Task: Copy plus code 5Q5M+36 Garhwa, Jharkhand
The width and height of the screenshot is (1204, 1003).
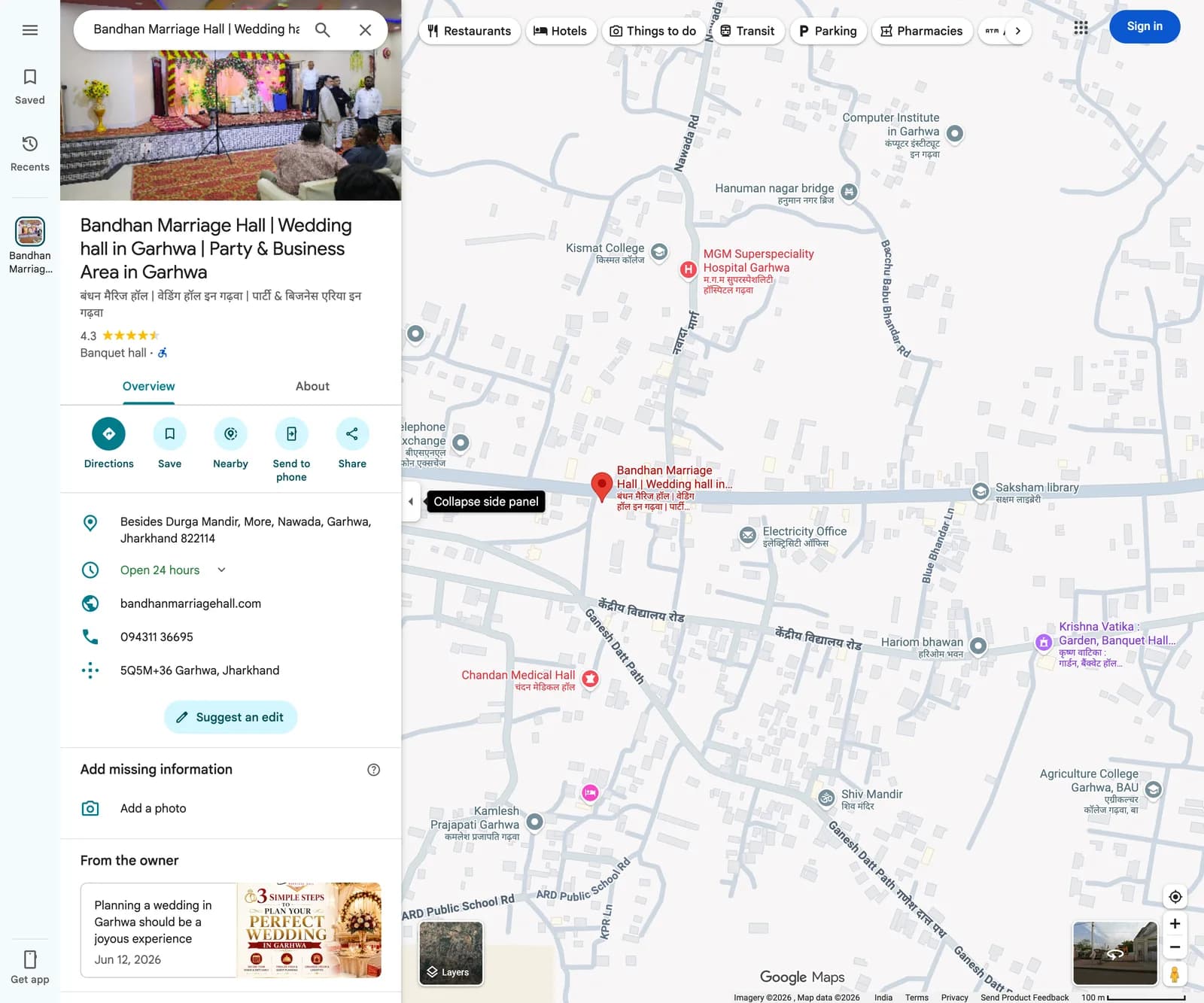Action: click(199, 670)
